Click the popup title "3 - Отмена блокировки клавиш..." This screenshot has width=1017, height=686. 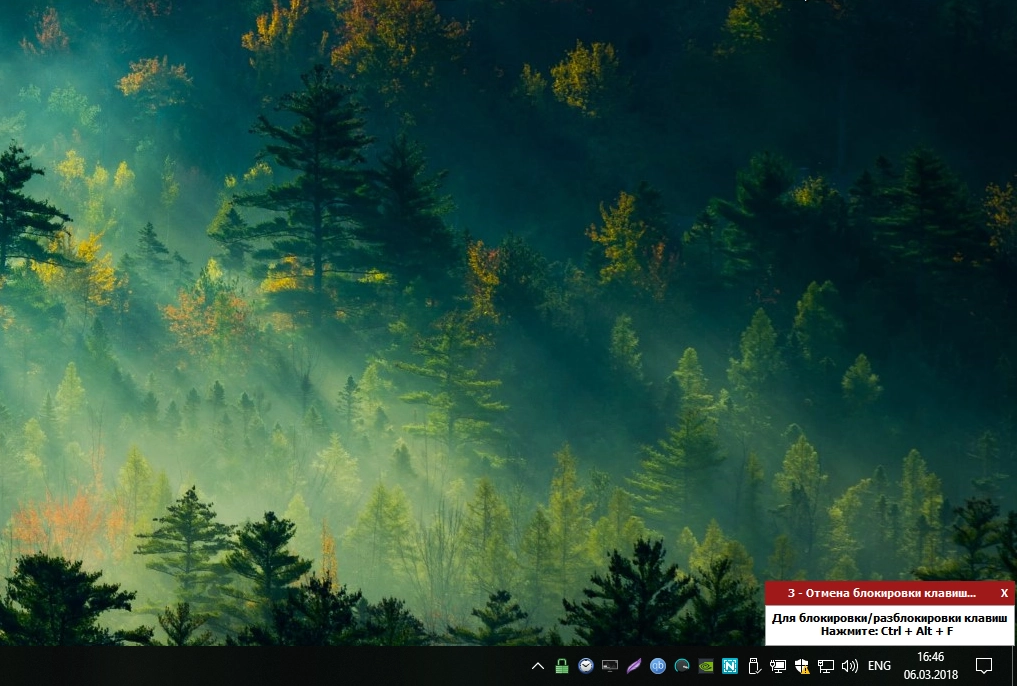pyautogui.click(x=881, y=593)
